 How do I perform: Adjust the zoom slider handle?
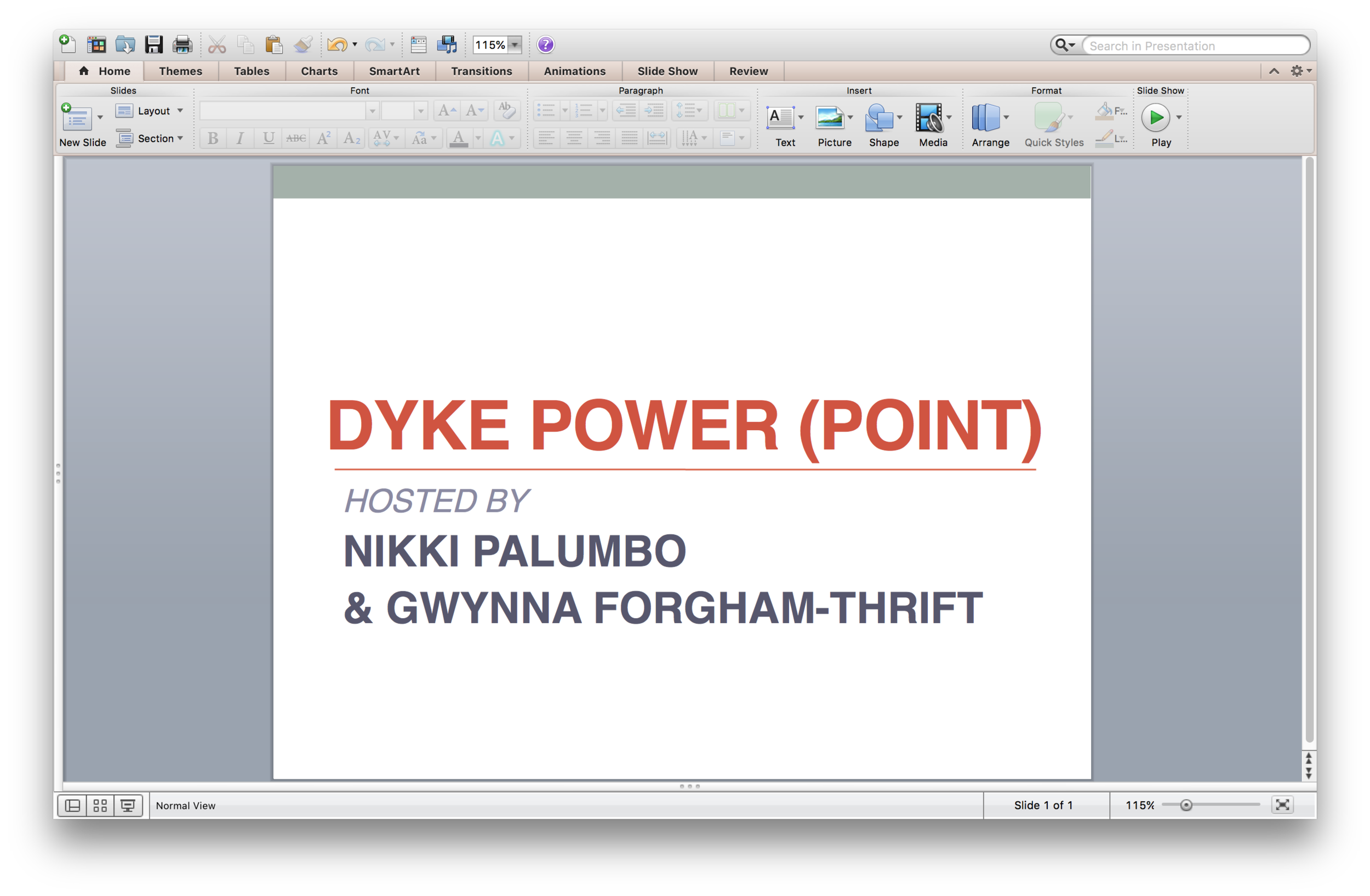1186,805
